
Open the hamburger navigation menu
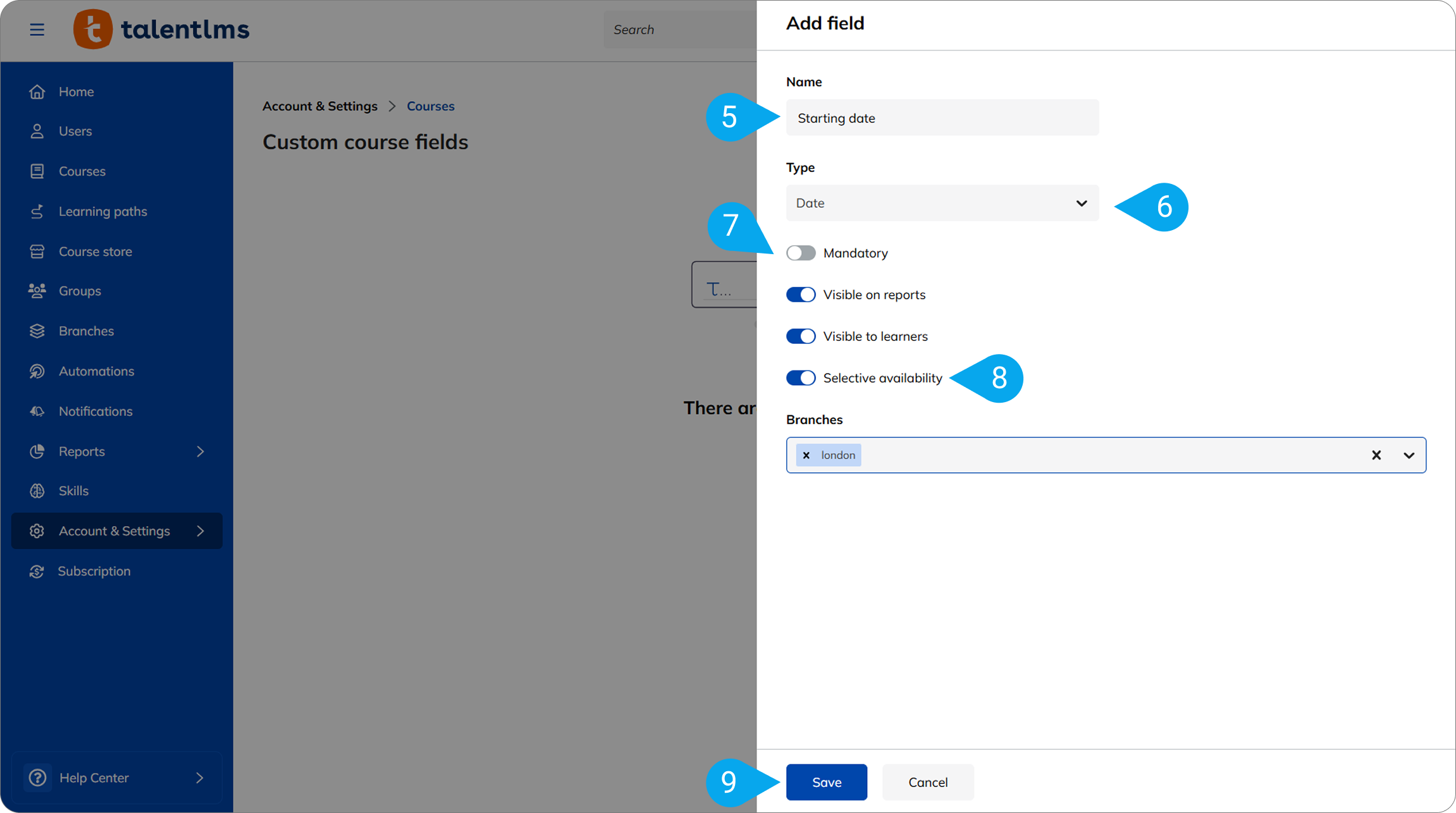coord(37,29)
